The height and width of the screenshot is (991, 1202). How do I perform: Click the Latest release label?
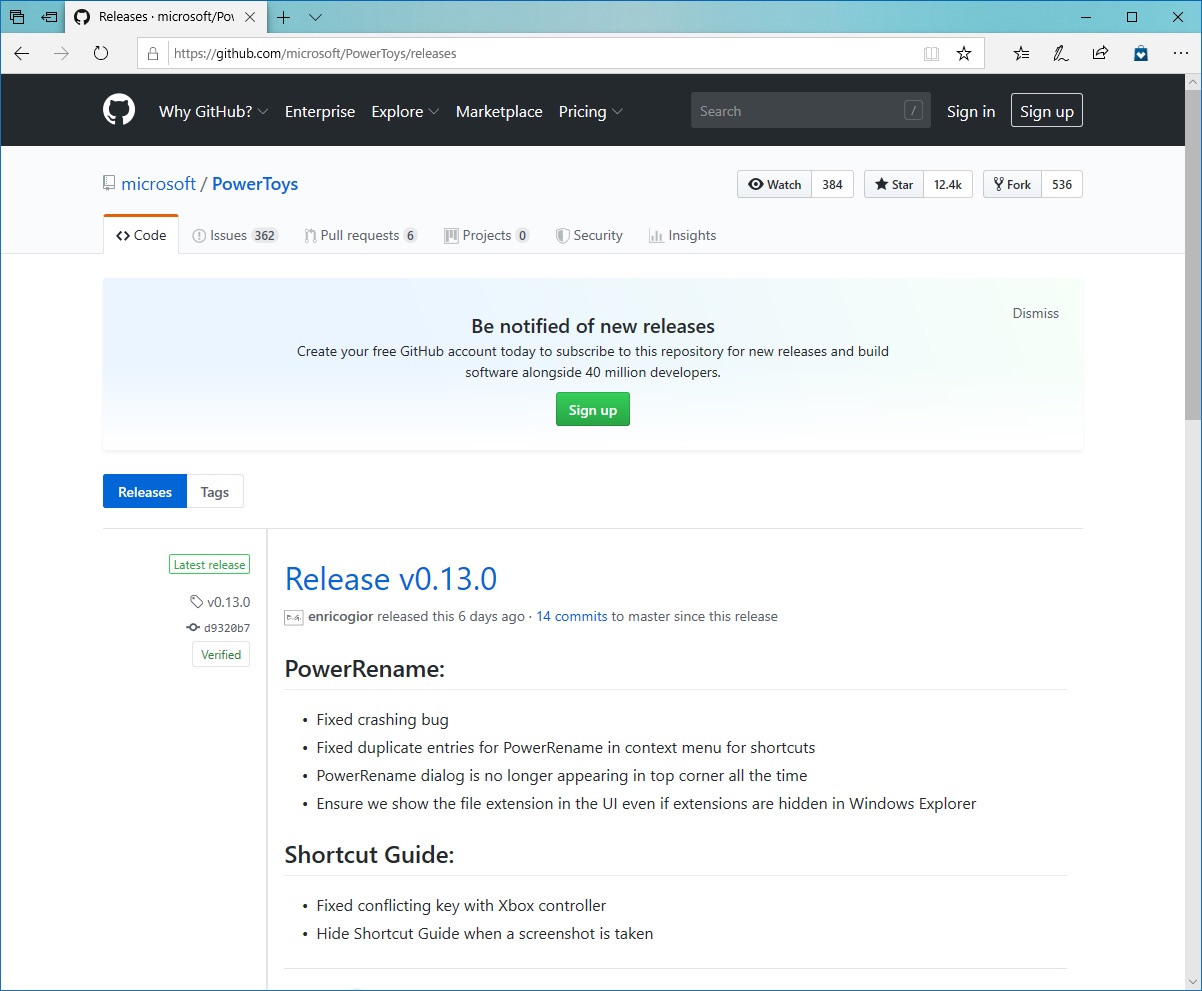pyautogui.click(x=209, y=564)
